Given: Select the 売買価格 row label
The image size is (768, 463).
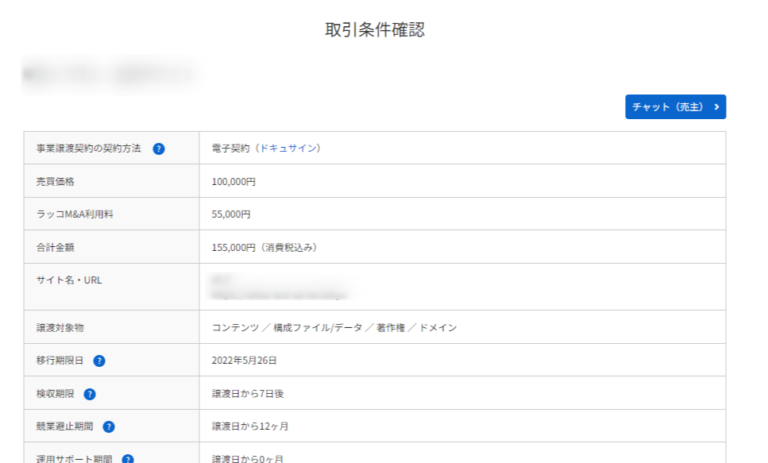Looking at the screenshot, I should tap(55, 181).
